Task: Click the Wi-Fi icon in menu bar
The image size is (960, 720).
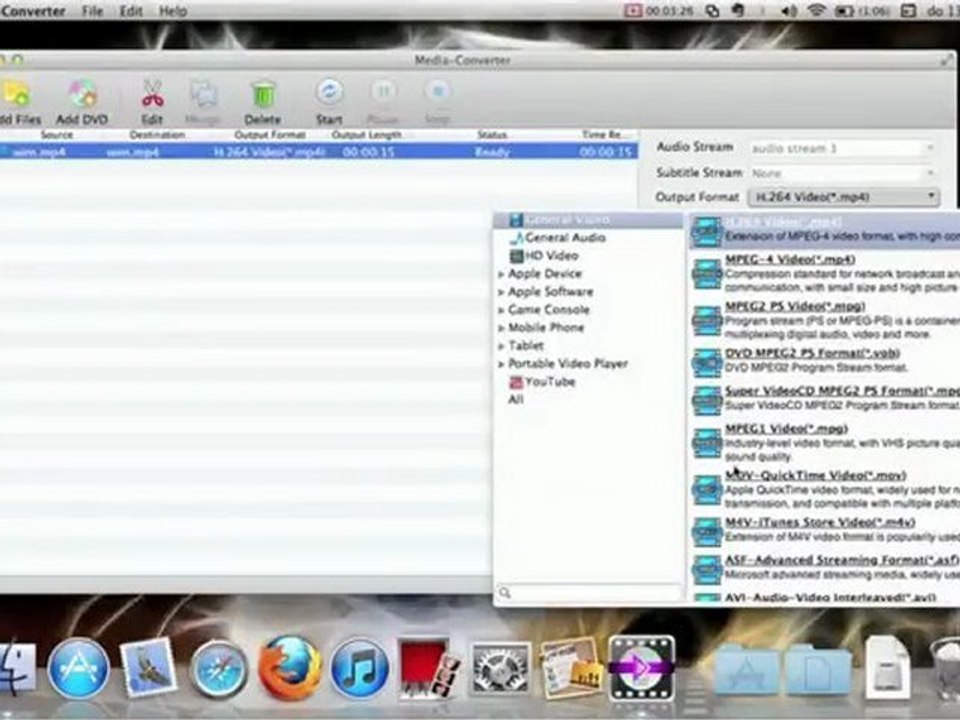Action: 816,11
